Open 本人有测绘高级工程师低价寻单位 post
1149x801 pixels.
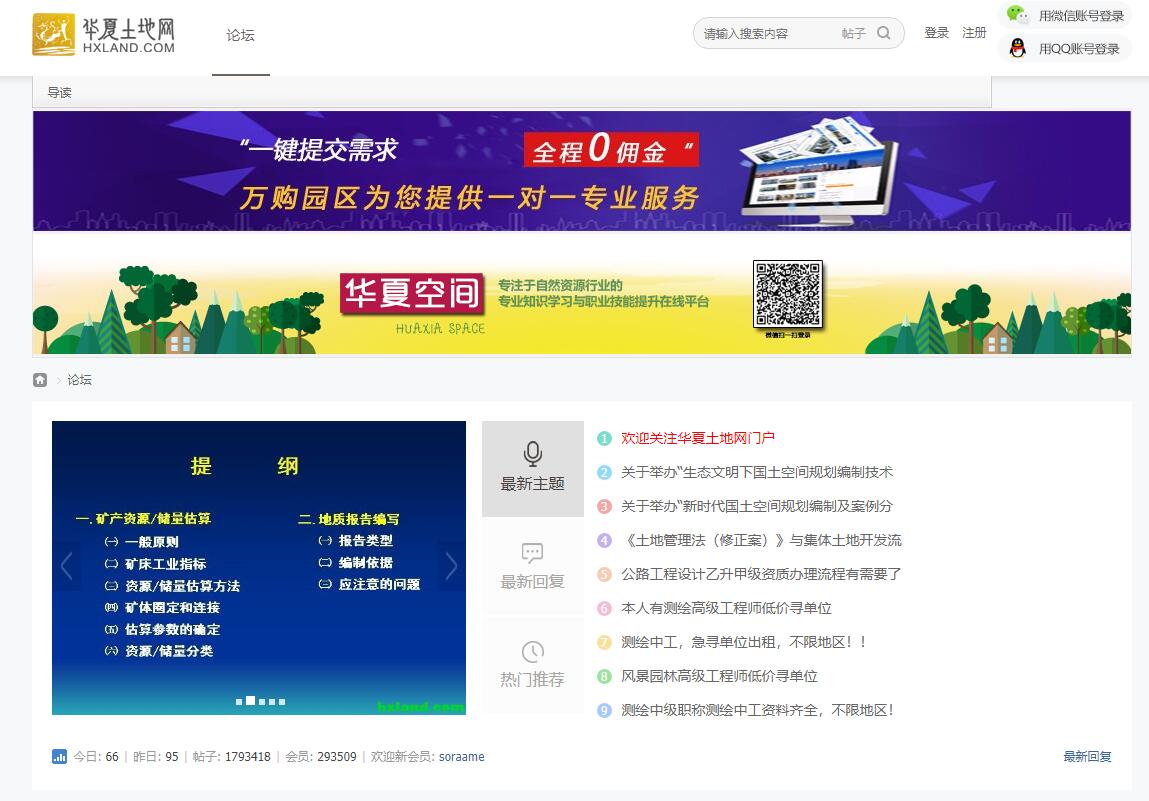tap(726, 608)
